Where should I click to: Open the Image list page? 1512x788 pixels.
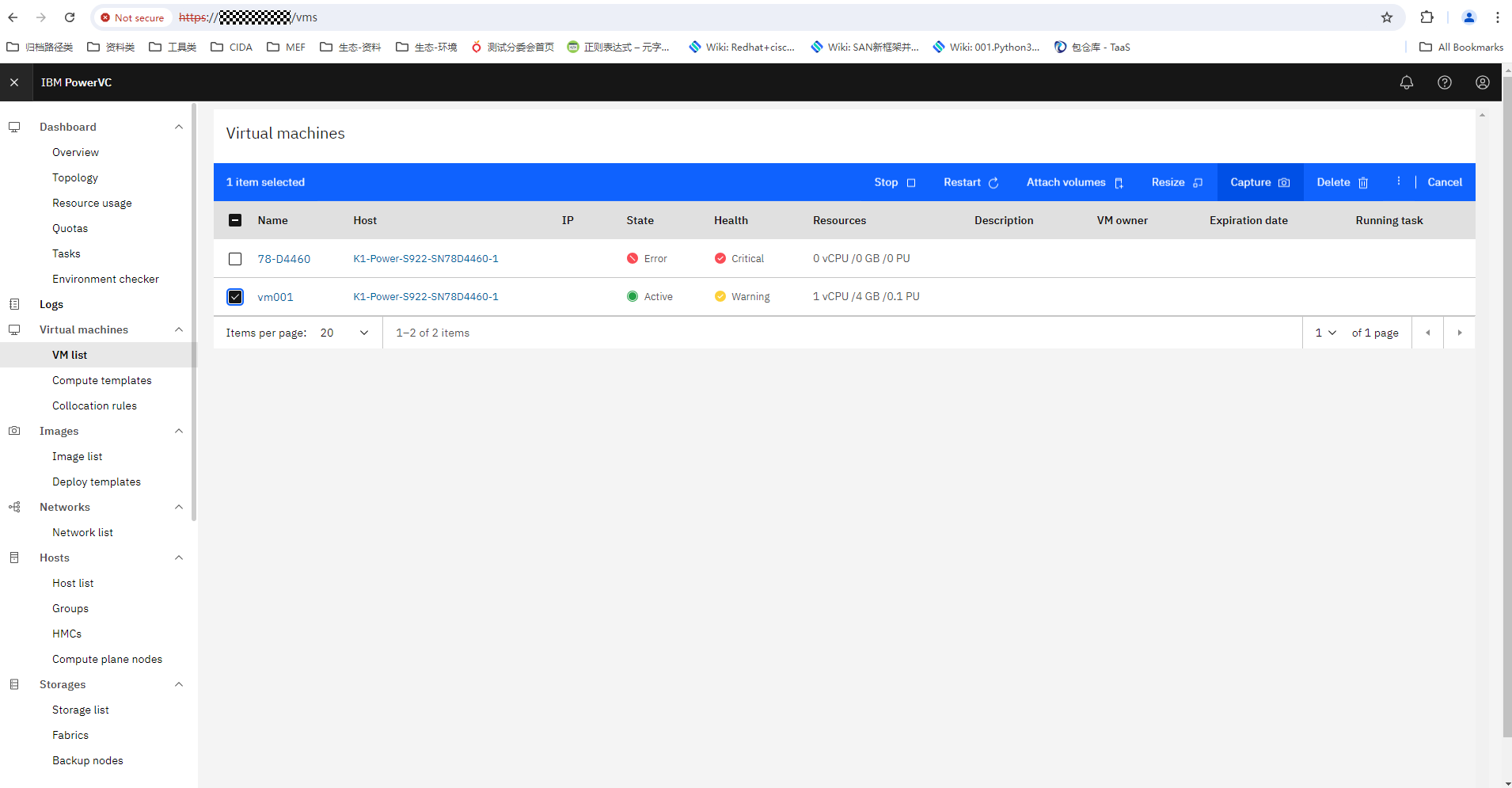point(78,456)
